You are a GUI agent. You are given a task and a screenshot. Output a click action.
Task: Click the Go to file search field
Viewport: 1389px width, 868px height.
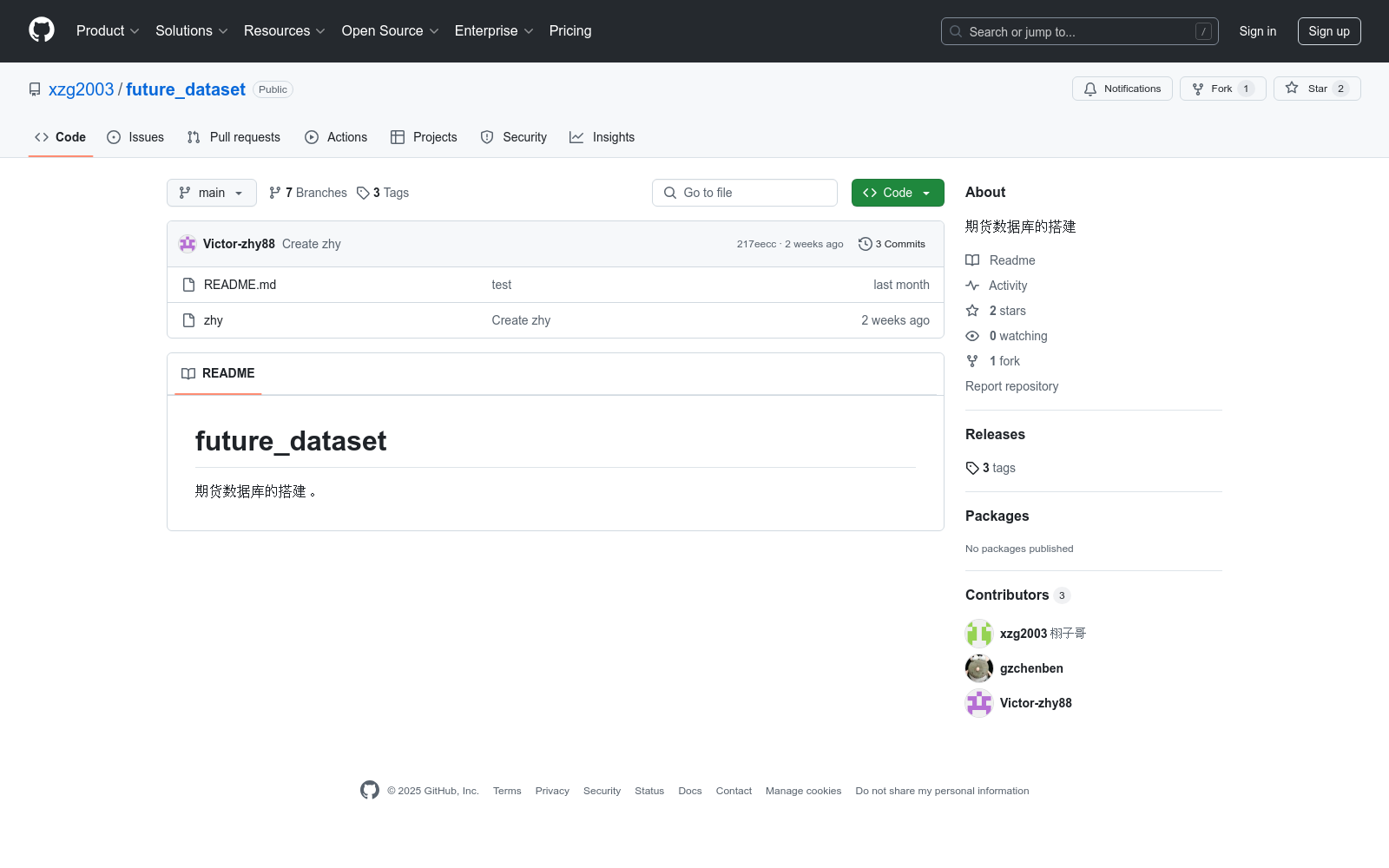point(745,193)
